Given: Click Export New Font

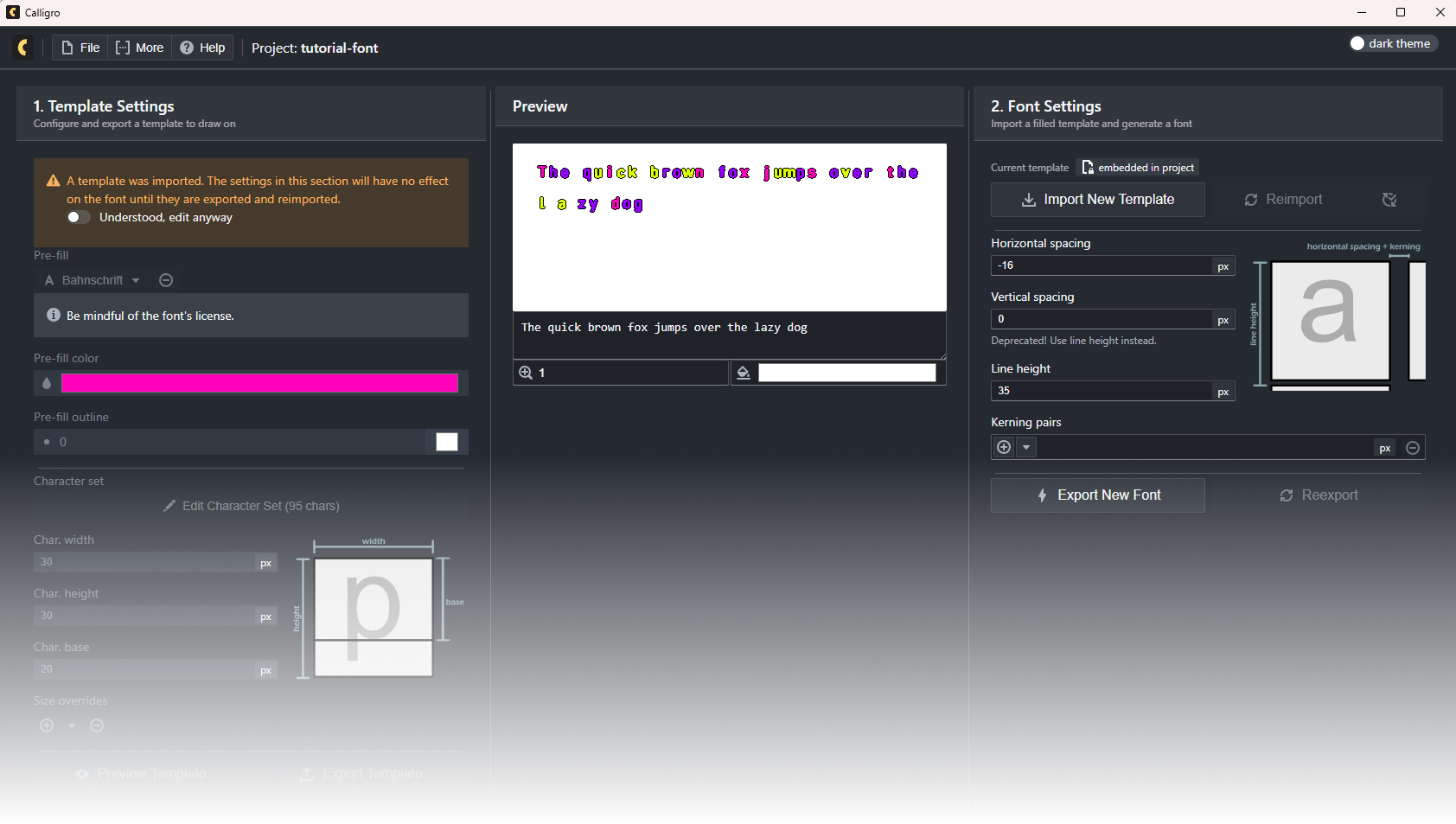Looking at the screenshot, I should (1096, 495).
